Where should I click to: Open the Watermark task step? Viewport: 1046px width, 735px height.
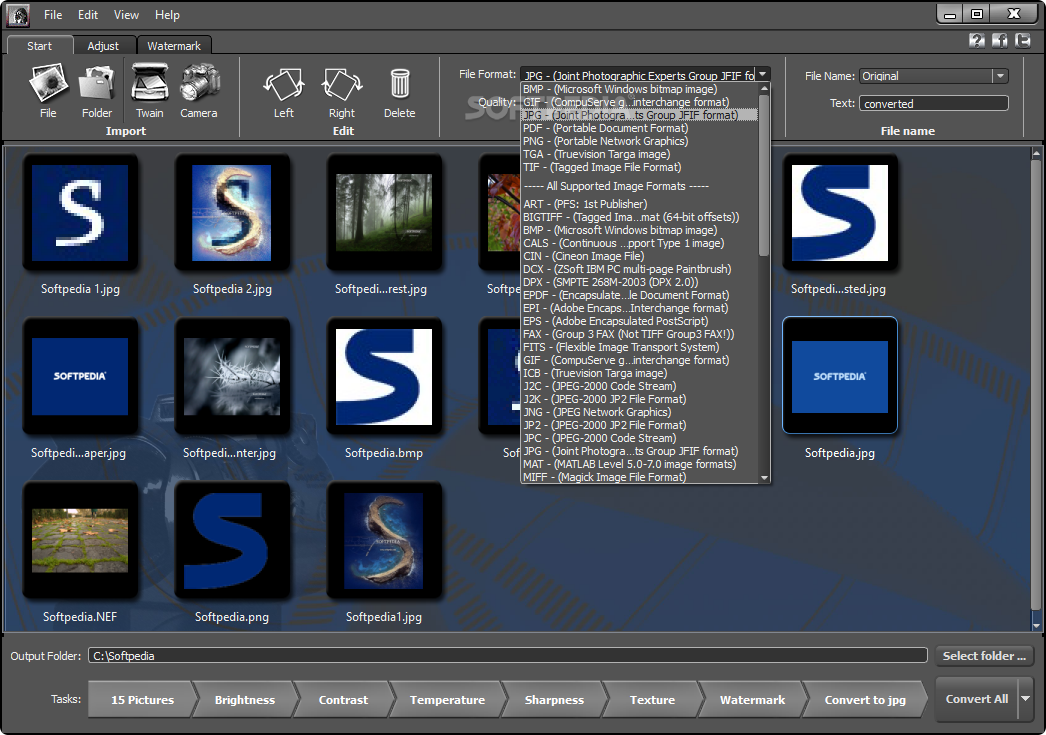[752, 700]
